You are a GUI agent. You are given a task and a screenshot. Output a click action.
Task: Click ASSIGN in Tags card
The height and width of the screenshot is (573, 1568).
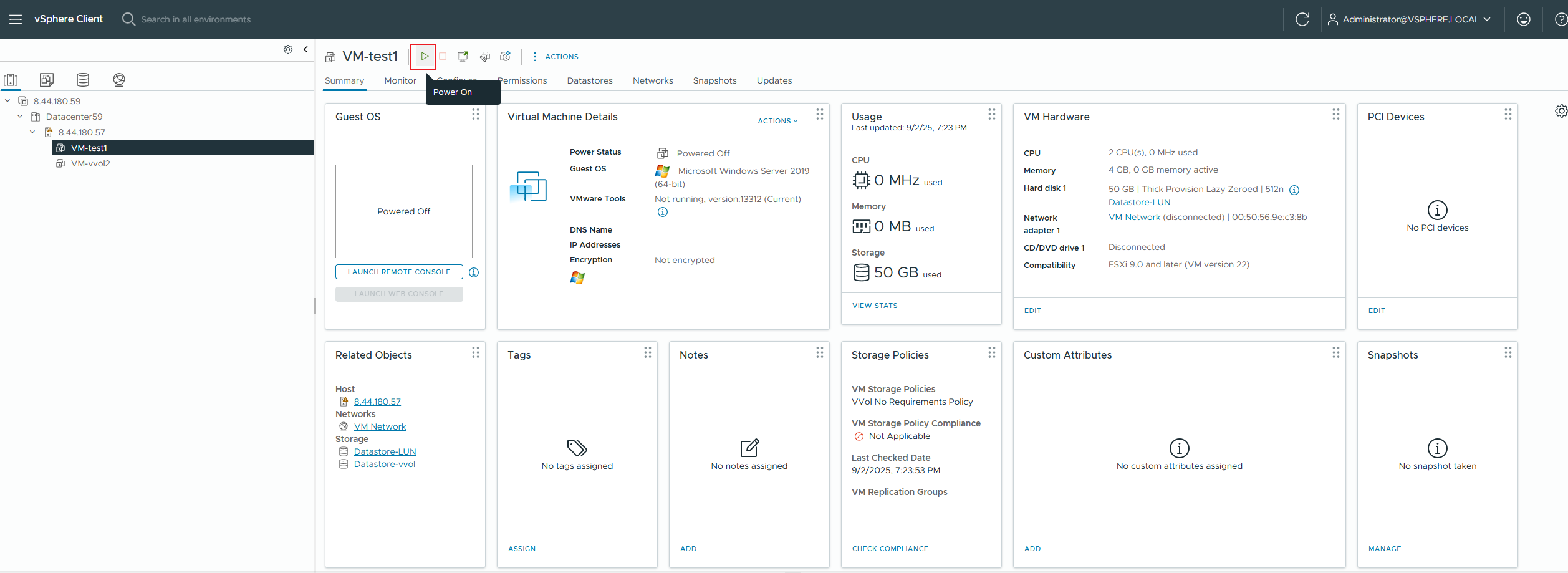coord(522,549)
